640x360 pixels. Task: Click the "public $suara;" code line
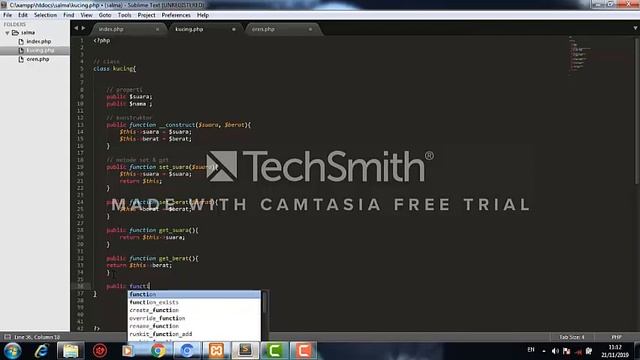click(129, 97)
